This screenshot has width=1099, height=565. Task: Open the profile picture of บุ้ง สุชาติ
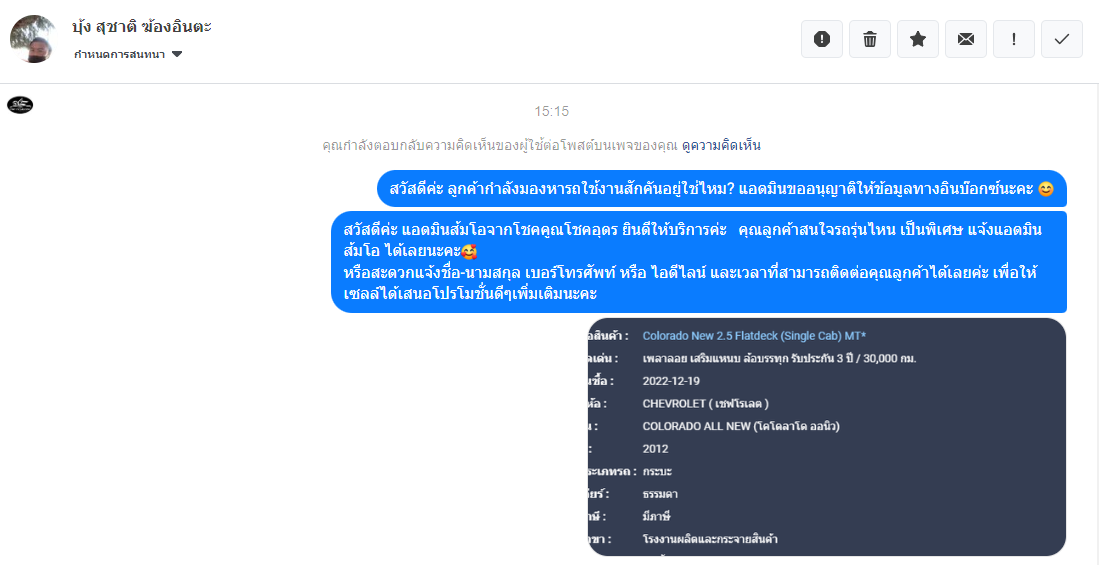(x=32, y=39)
